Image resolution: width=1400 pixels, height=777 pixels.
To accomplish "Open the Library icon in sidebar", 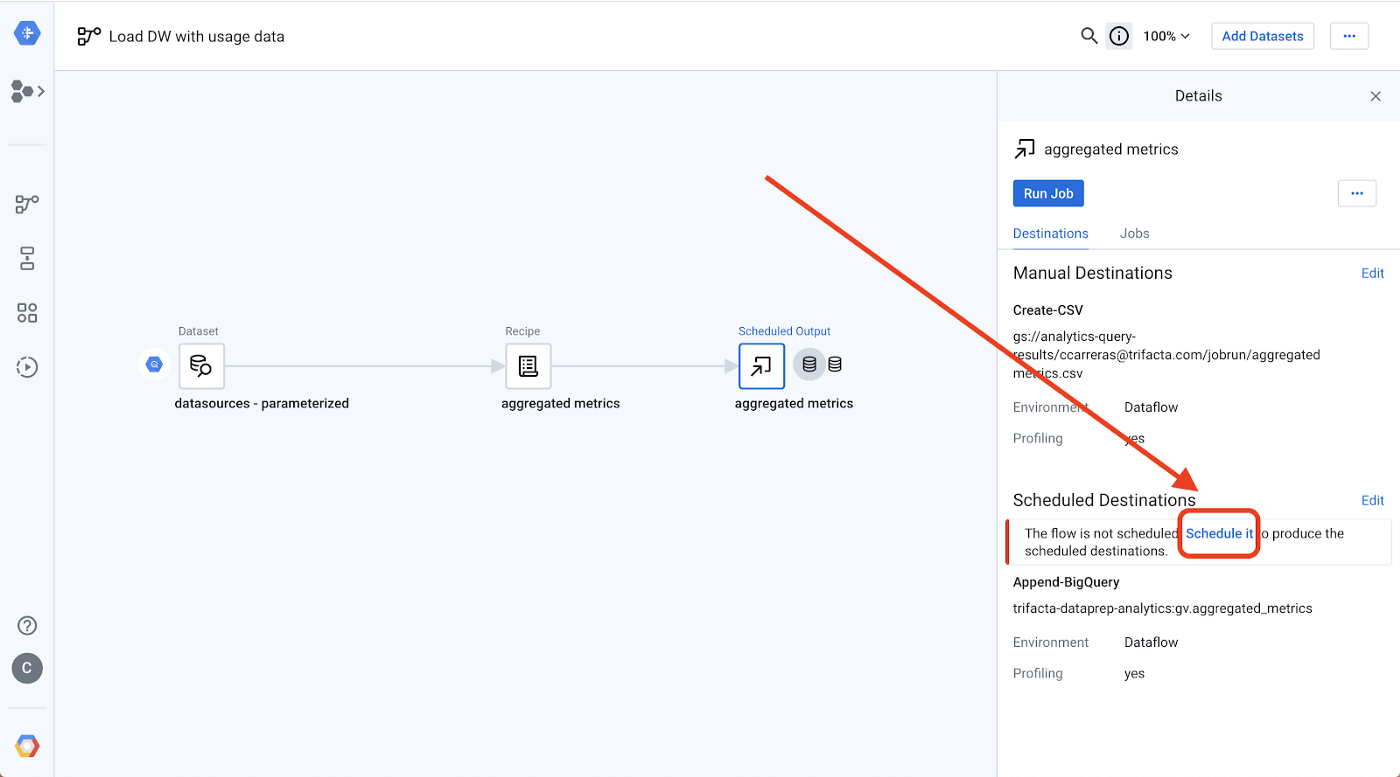I will [27, 259].
